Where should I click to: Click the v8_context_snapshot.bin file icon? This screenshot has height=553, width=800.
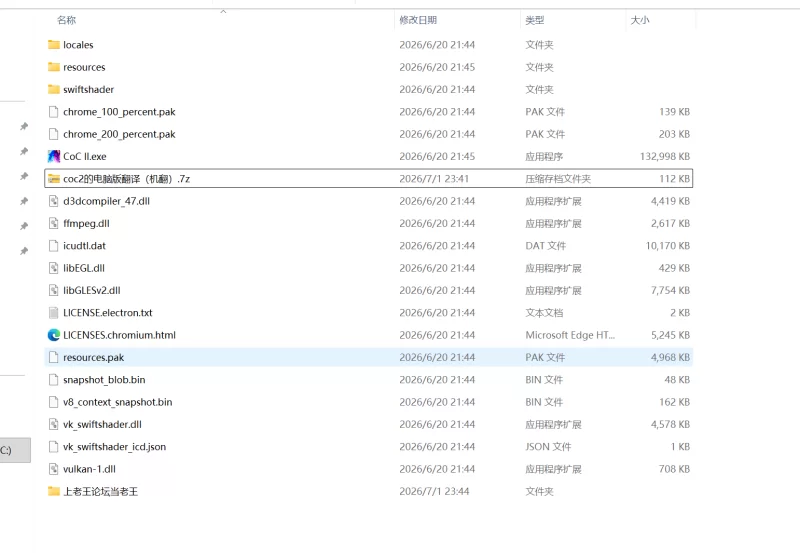(54, 403)
